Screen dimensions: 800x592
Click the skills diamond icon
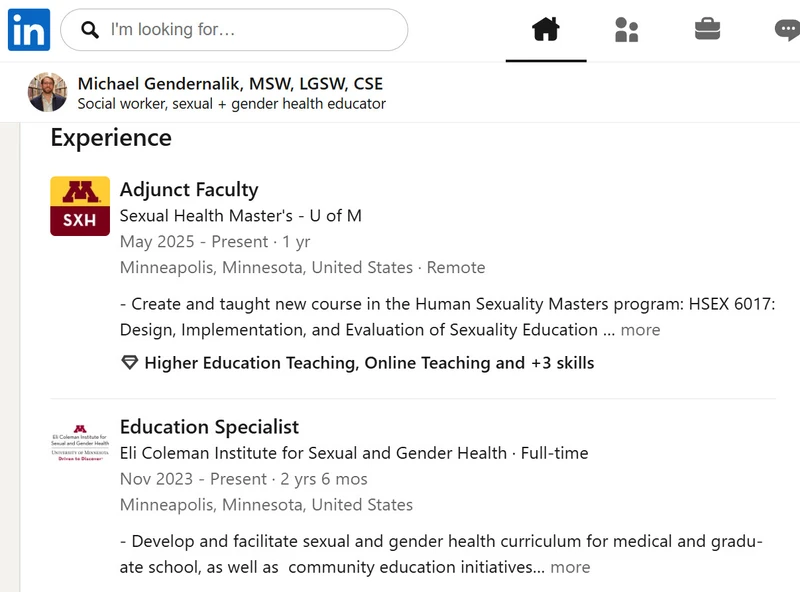pyautogui.click(x=130, y=363)
